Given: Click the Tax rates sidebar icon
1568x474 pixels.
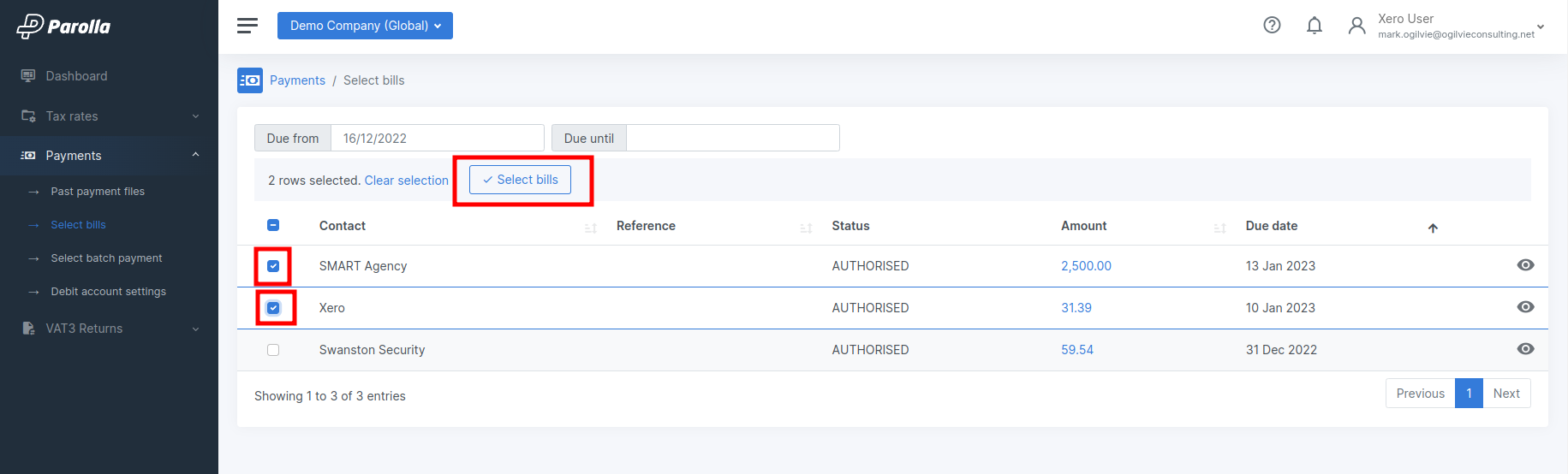Looking at the screenshot, I should [28, 116].
